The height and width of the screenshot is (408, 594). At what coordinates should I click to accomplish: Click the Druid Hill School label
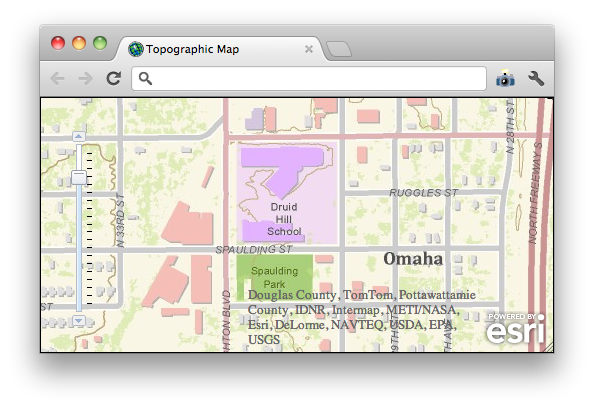[x=284, y=219]
